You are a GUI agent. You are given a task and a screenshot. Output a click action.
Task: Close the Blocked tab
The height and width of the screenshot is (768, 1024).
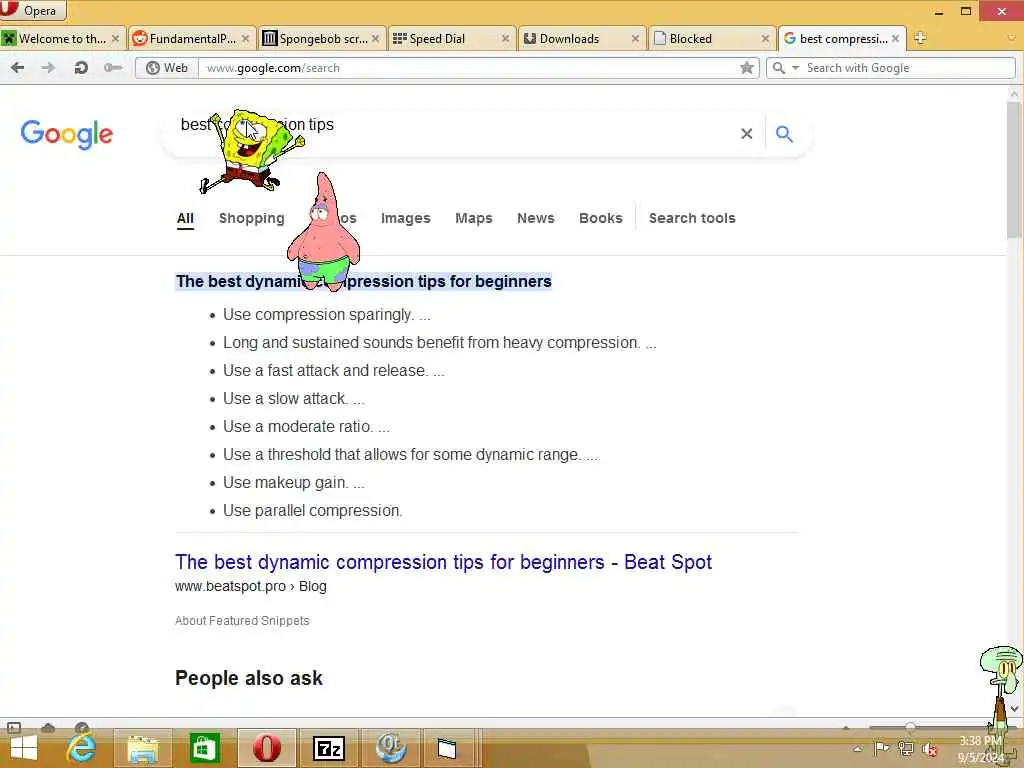tap(765, 39)
